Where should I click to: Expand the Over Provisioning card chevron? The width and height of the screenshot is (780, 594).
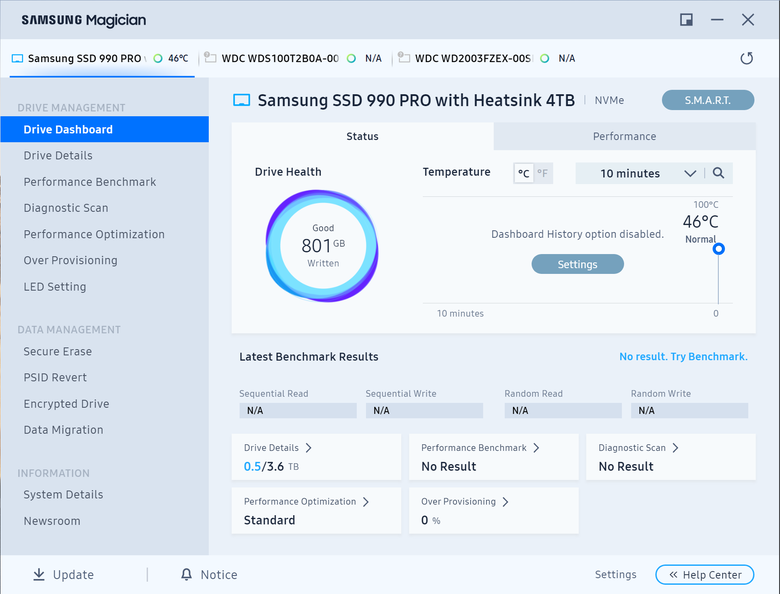click(505, 501)
